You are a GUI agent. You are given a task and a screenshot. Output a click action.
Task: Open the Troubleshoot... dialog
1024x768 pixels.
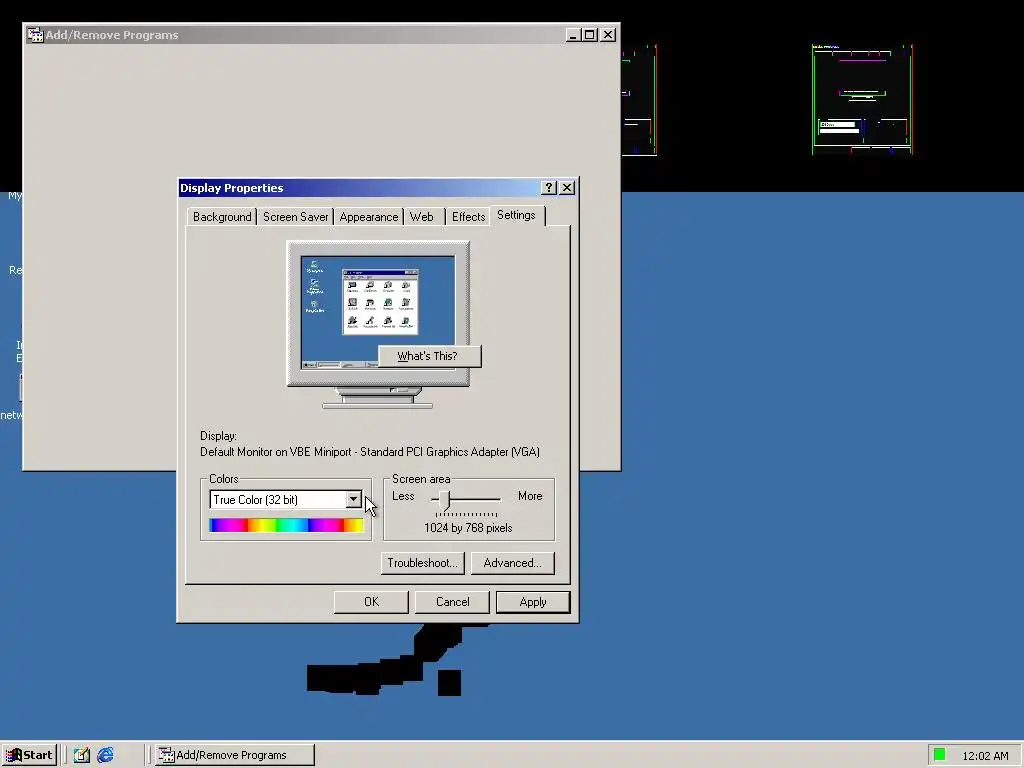tap(423, 563)
